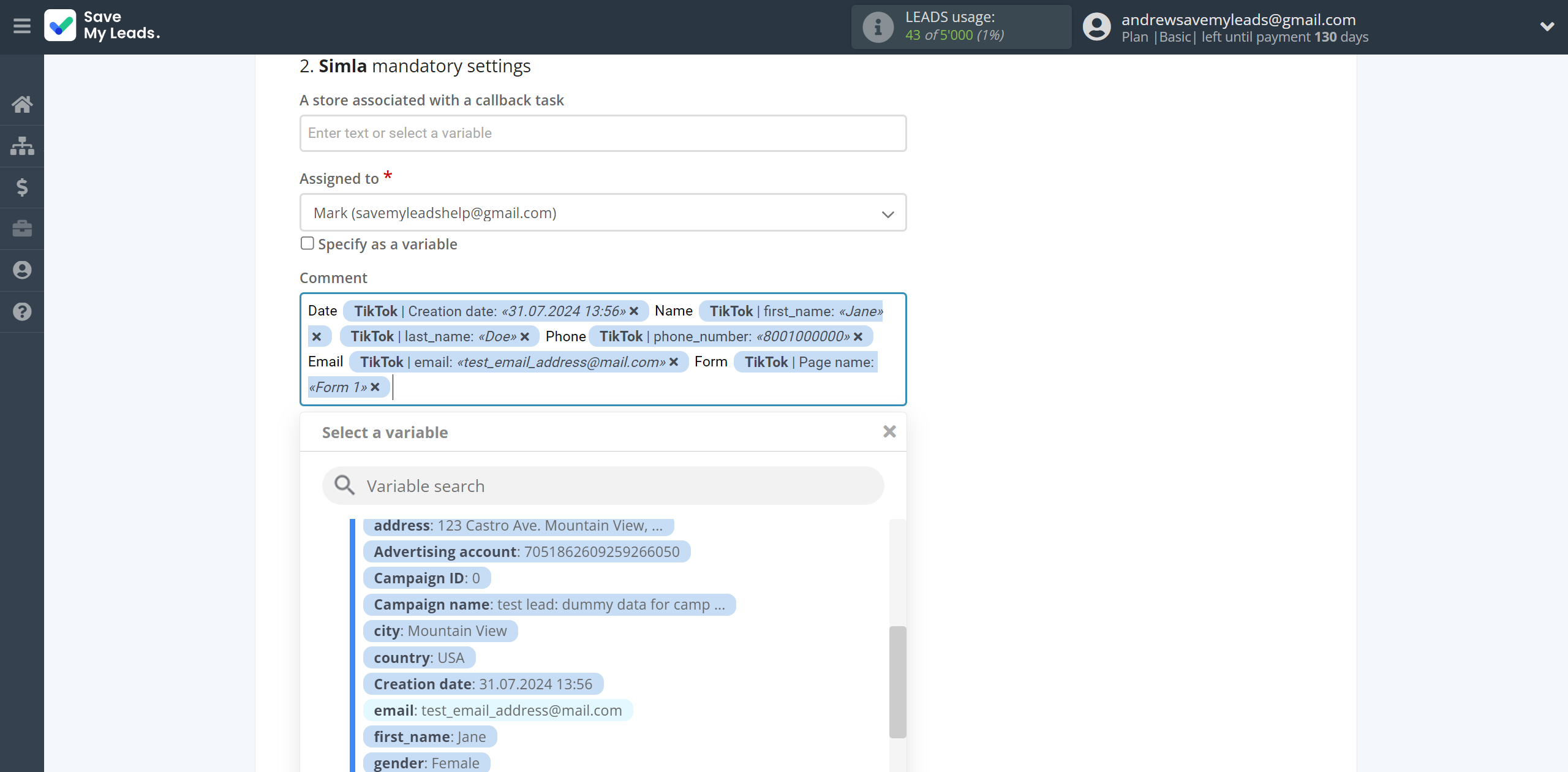The width and height of the screenshot is (1568, 772).
Task: Select country USA variable from list
Action: pos(421,657)
